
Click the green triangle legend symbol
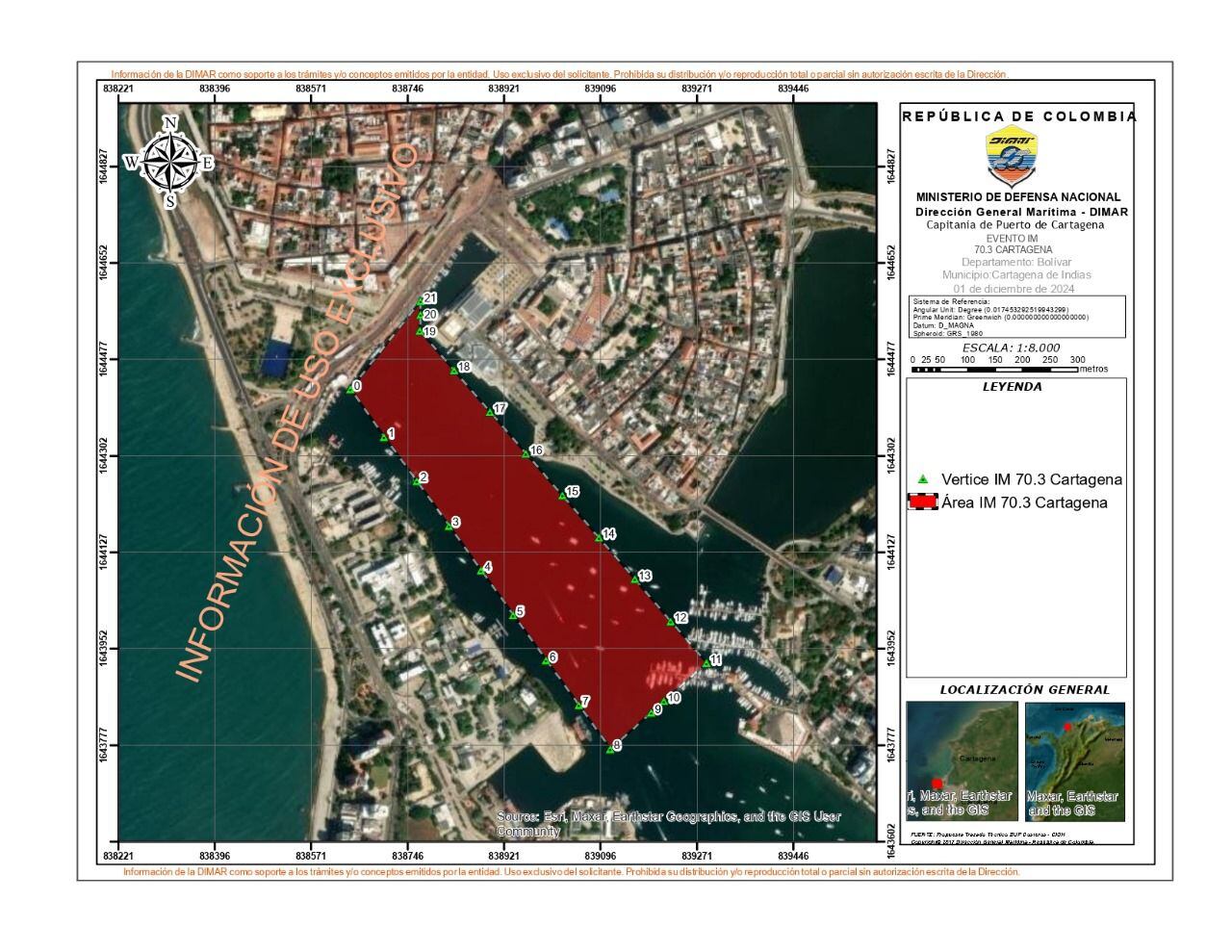click(923, 479)
